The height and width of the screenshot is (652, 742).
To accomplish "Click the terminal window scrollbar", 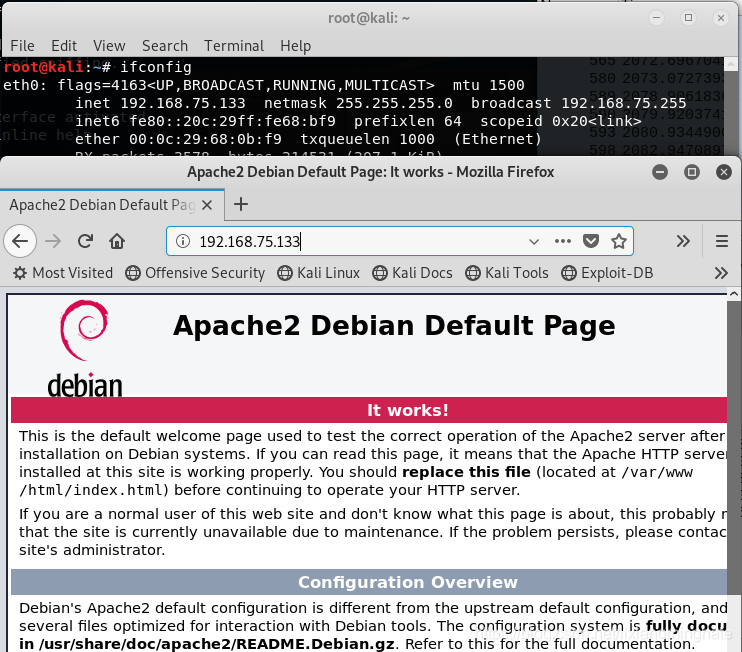I will [x=732, y=106].
